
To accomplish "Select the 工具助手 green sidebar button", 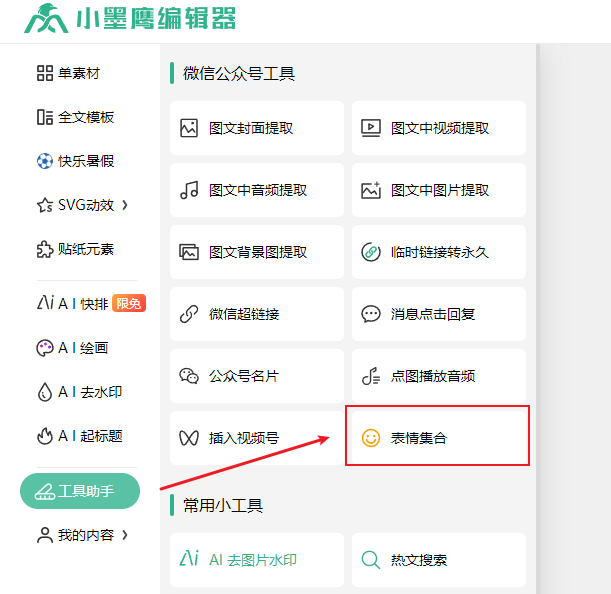I will [x=80, y=491].
